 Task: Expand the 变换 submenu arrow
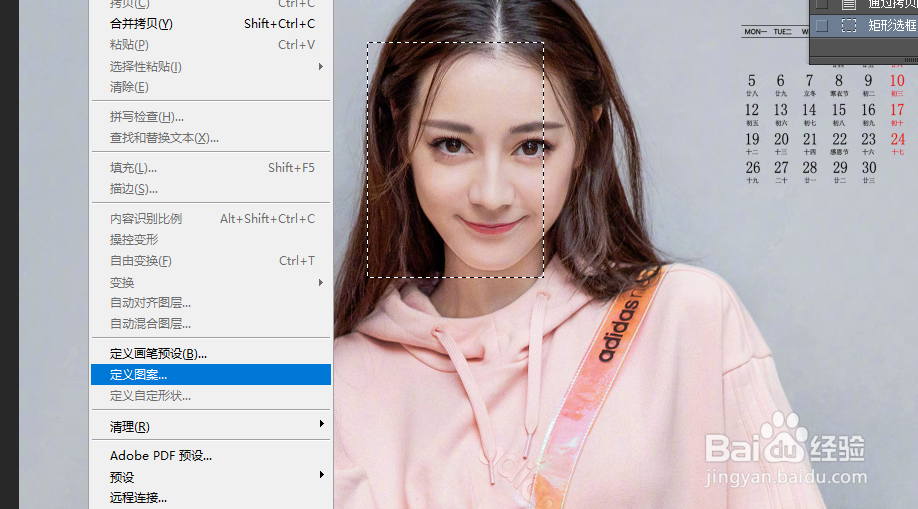tap(321, 283)
